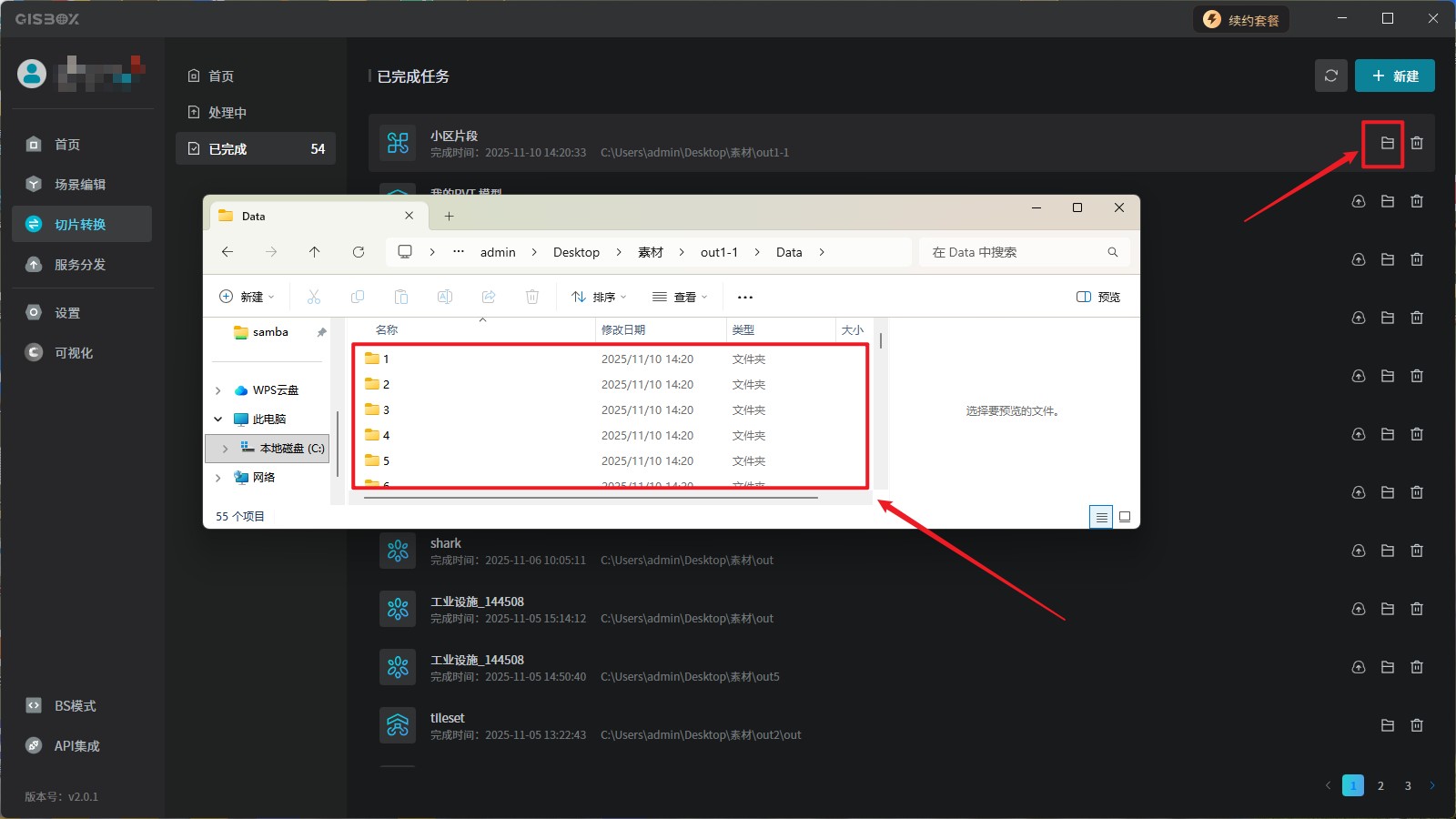The image size is (1456, 819).
Task: Create a new task with 新建 button
Action: tap(1394, 76)
